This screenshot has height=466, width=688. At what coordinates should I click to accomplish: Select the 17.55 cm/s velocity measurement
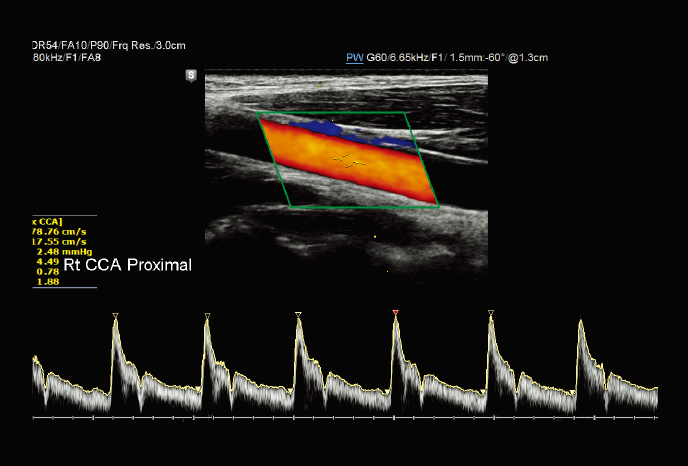tap(60, 241)
